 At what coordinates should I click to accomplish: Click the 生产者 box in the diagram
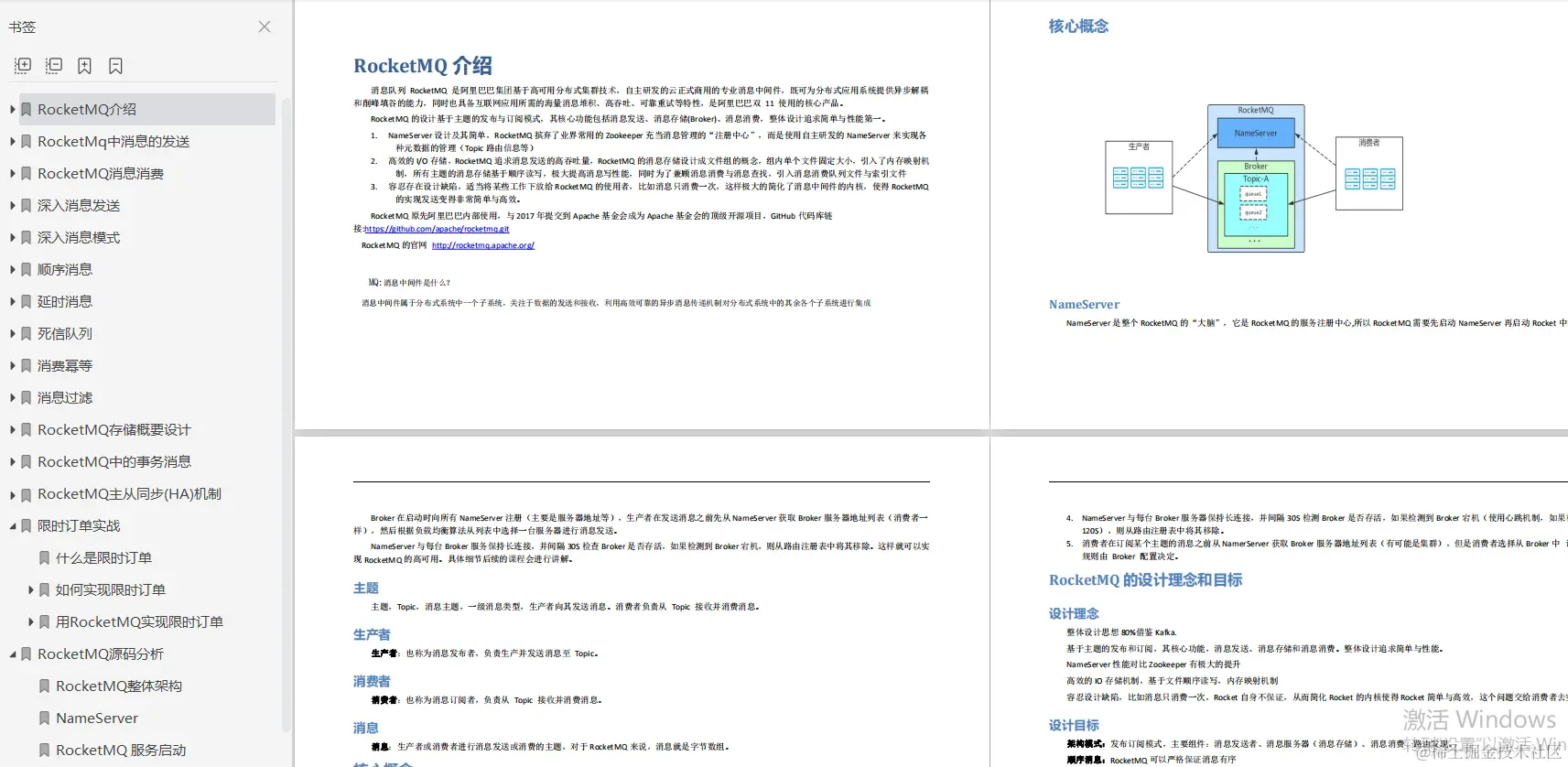(1139, 177)
